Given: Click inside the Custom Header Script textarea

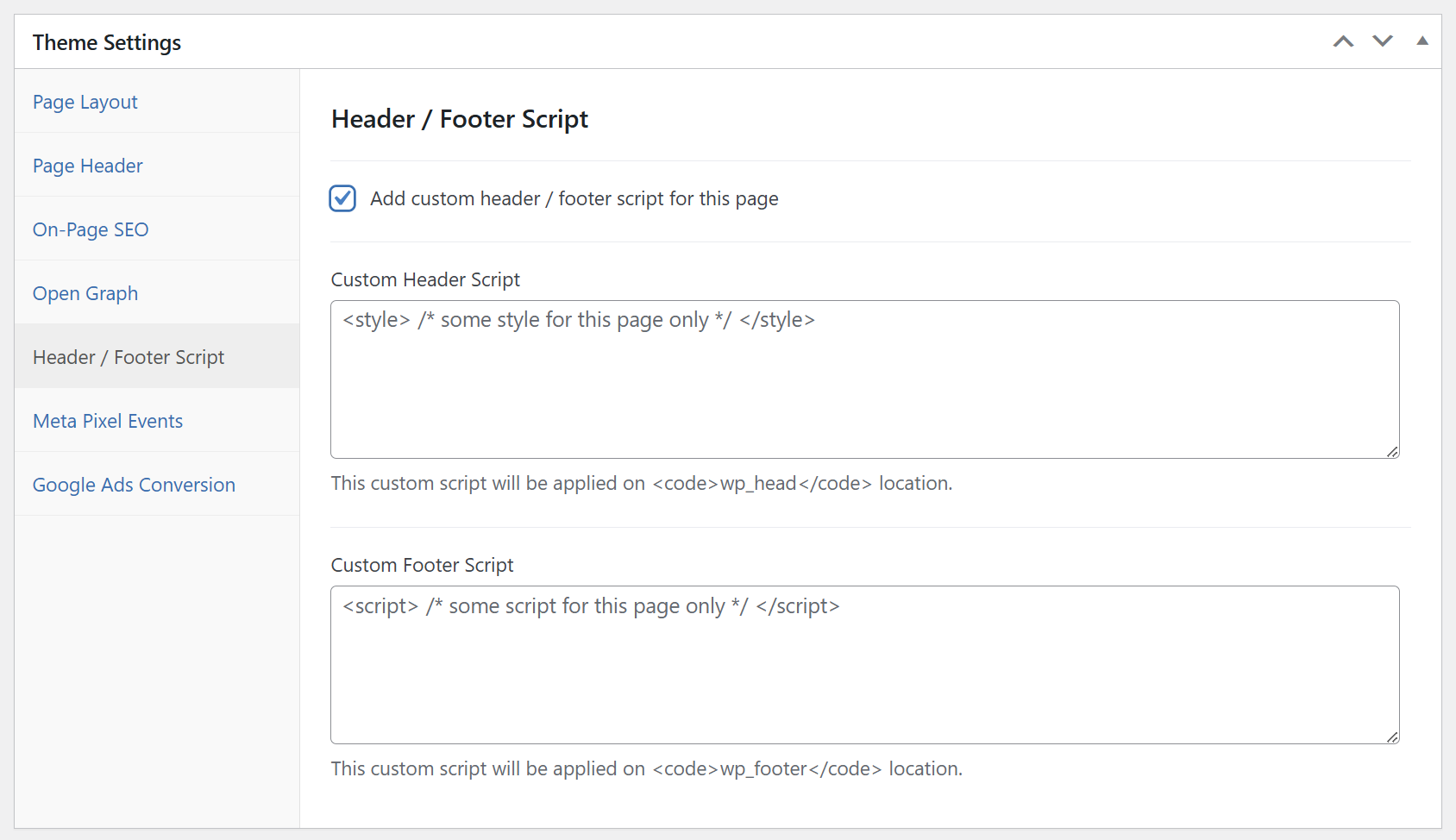Looking at the screenshot, I should (x=863, y=379).
